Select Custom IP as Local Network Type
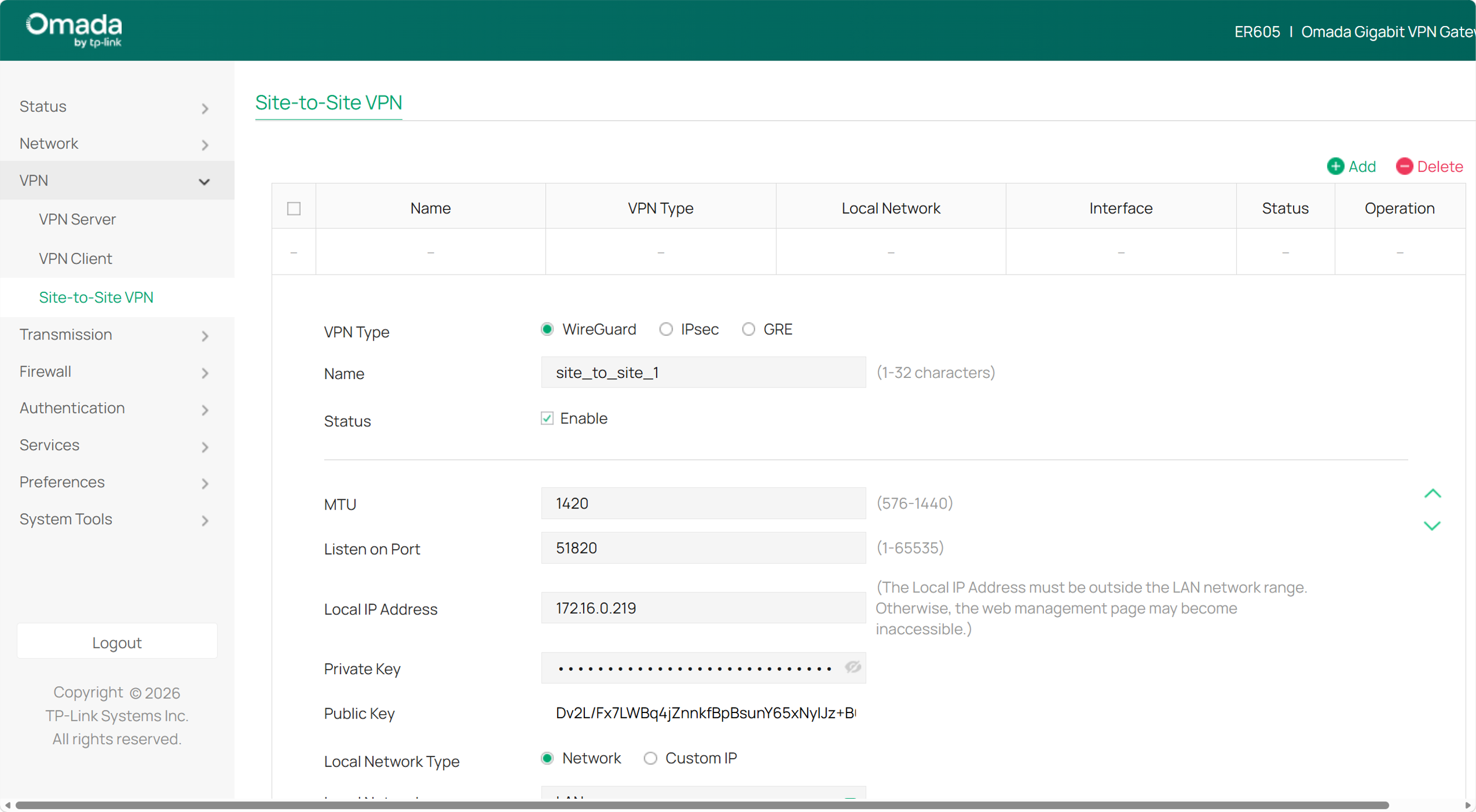The width and height of the screenshot is (1476, 812). tap(650, 758)
